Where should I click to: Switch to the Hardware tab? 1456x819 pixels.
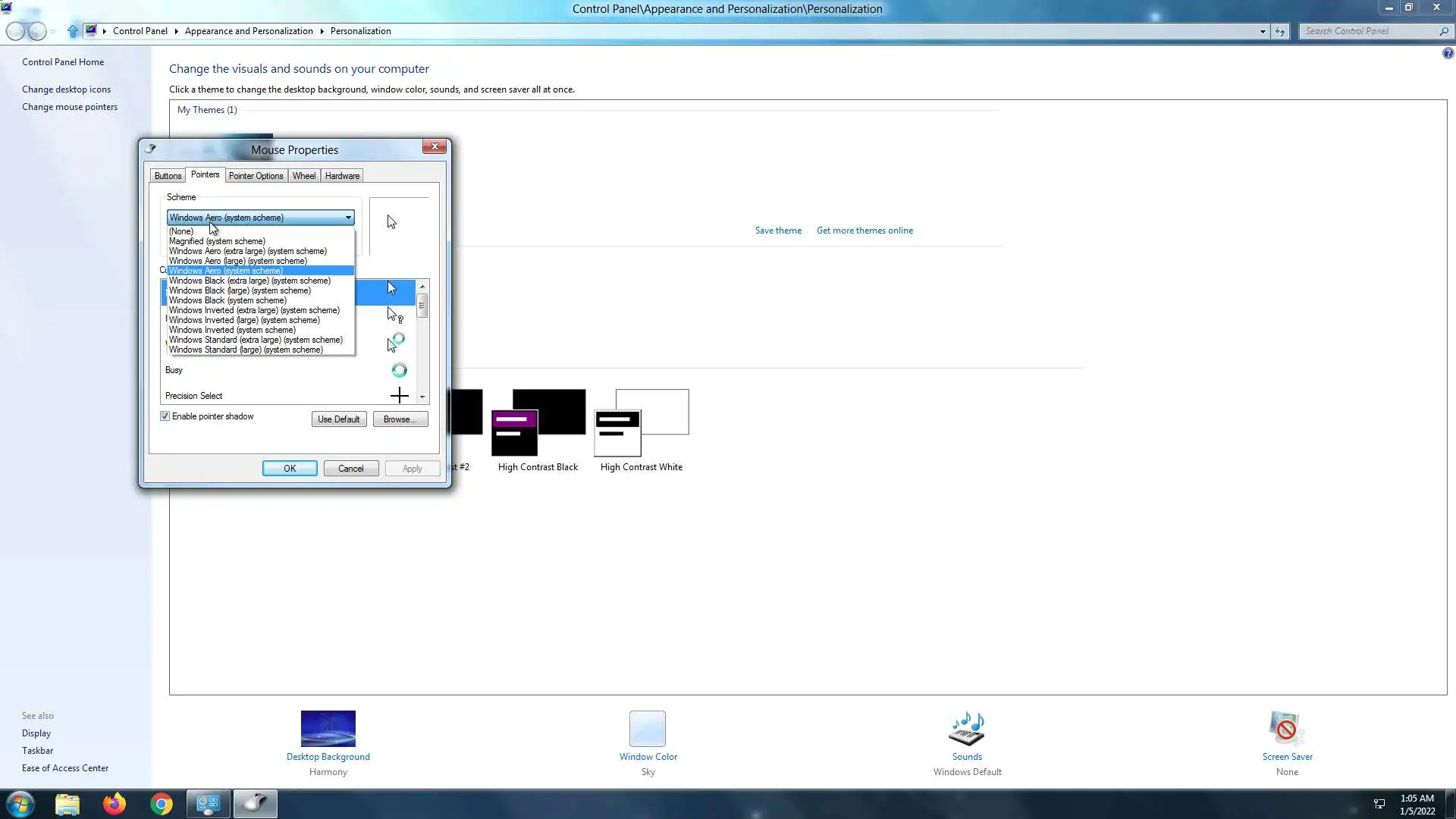[342, 176]
